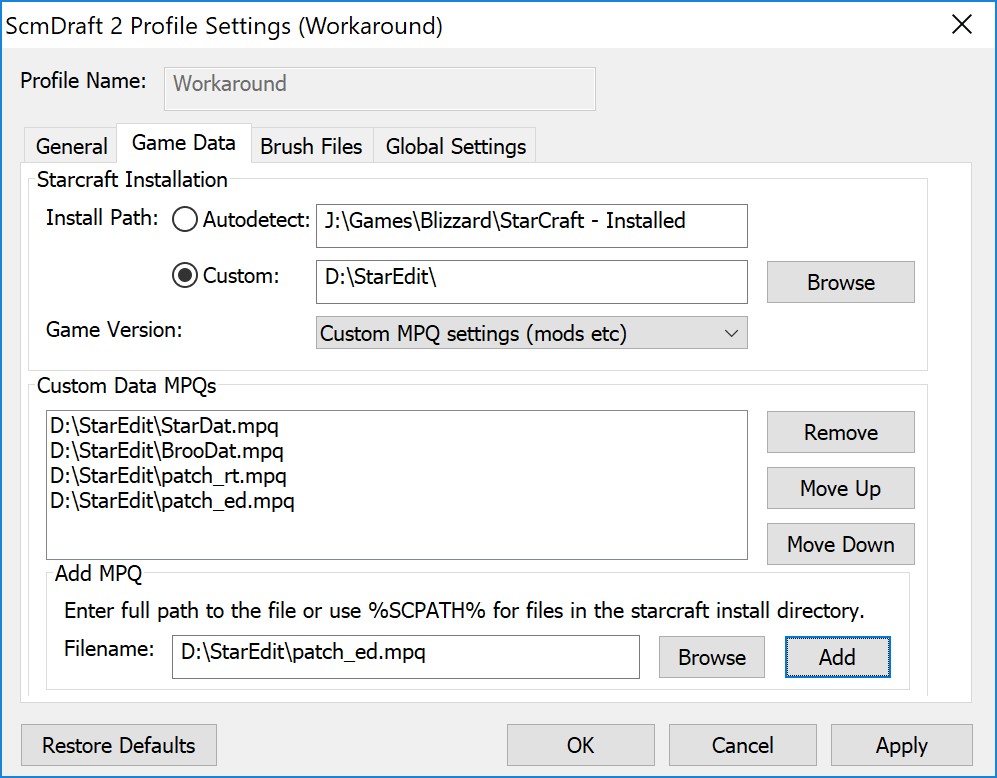
Task: Click the Game Data tab
Action: 184,143
